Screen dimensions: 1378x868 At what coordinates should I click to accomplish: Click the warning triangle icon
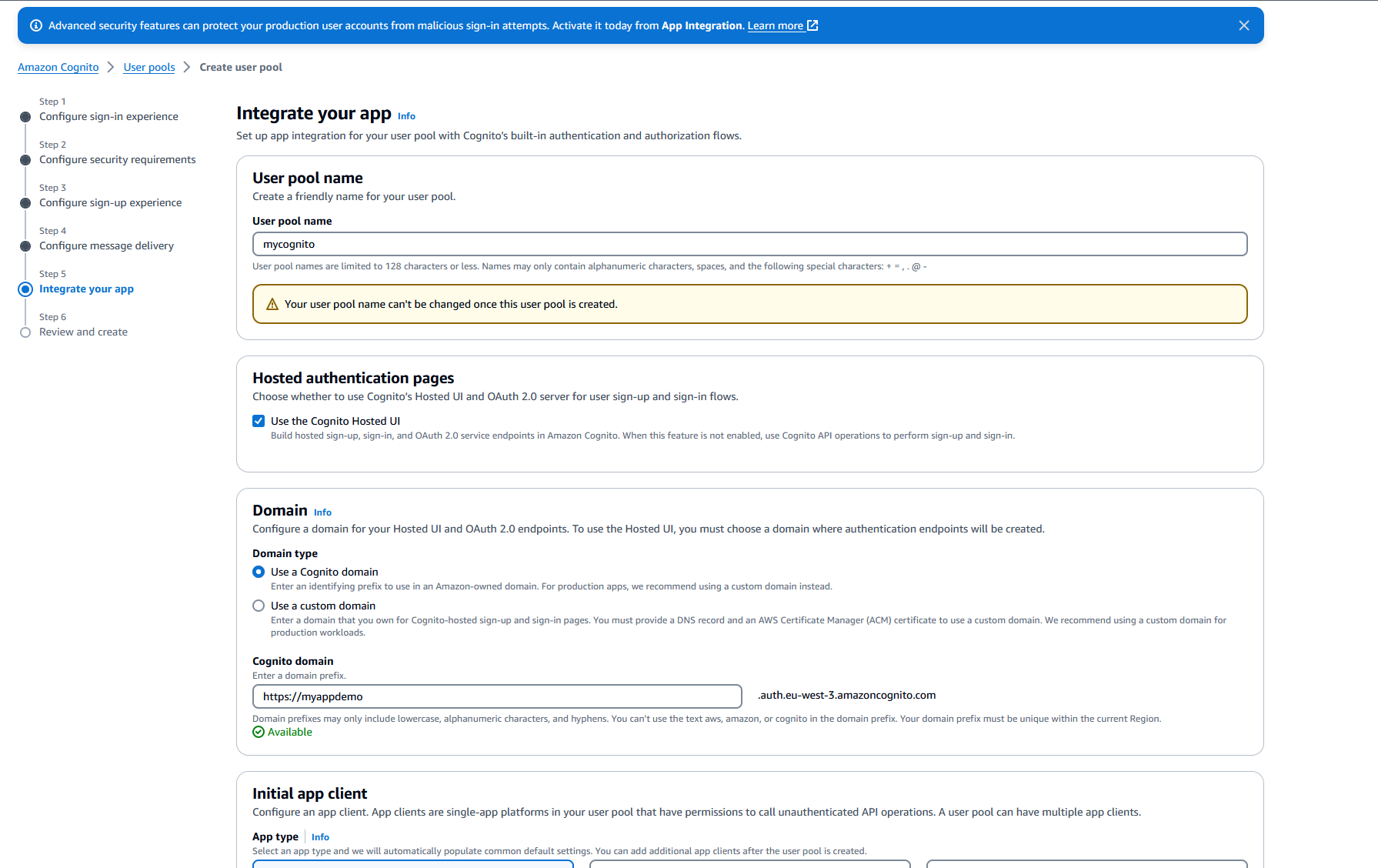[x=272, y=305]
